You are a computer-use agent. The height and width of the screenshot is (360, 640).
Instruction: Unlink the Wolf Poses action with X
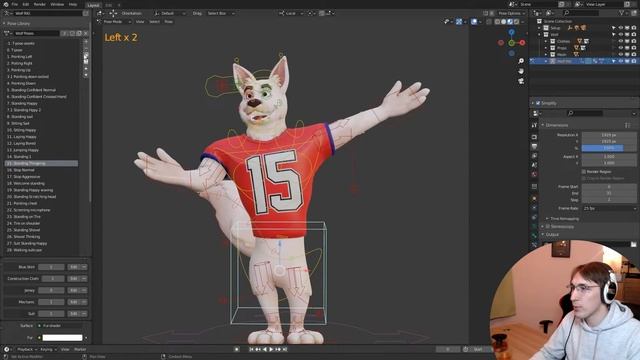[x=86, y=33]
